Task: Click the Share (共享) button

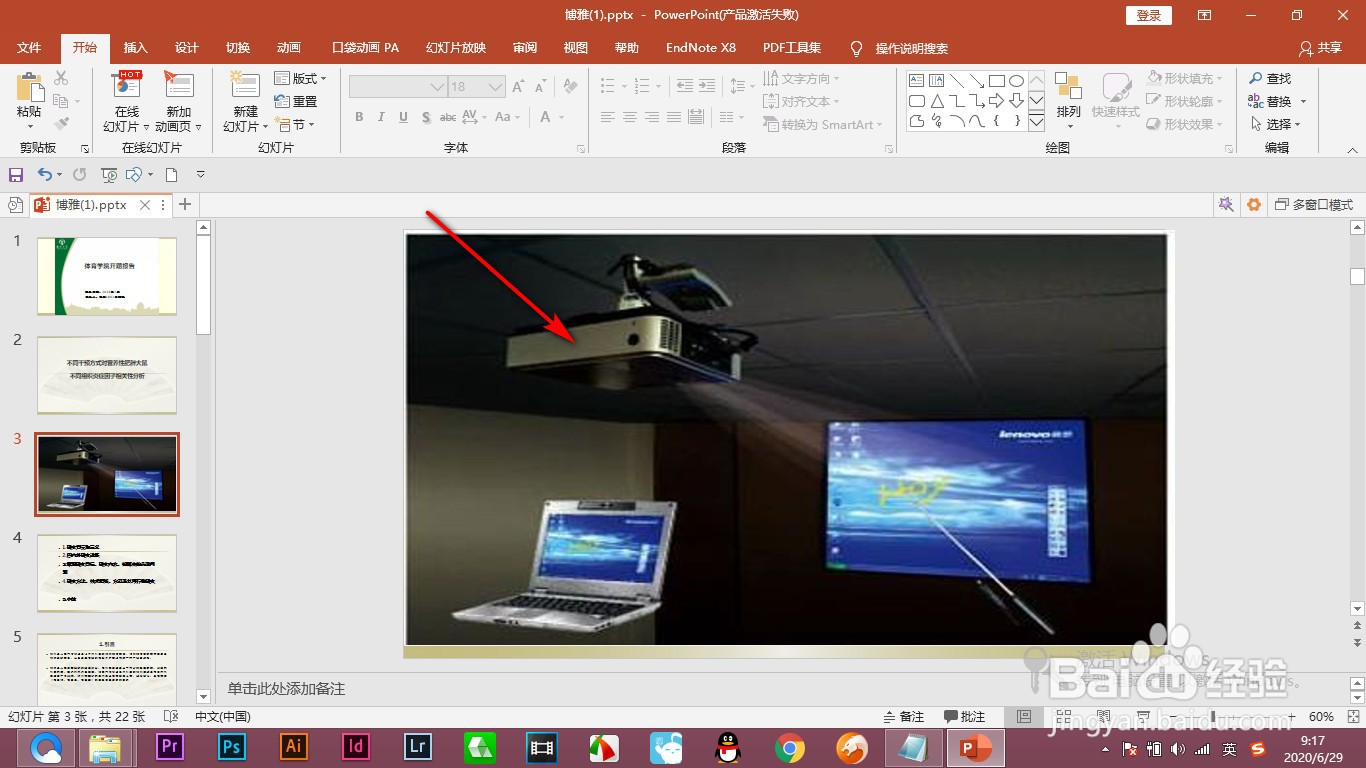Action: point(1320,48)
